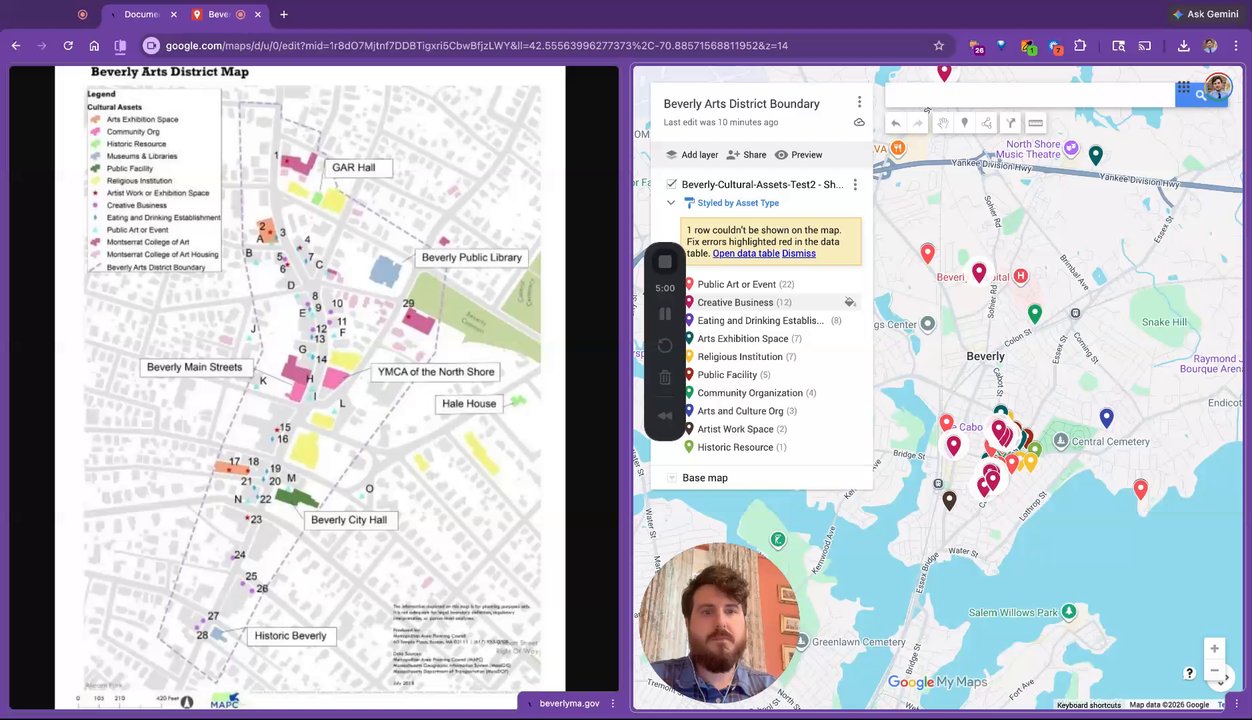Delete the recording with trash icon
Screen dimensions: 1252x720
665,378
